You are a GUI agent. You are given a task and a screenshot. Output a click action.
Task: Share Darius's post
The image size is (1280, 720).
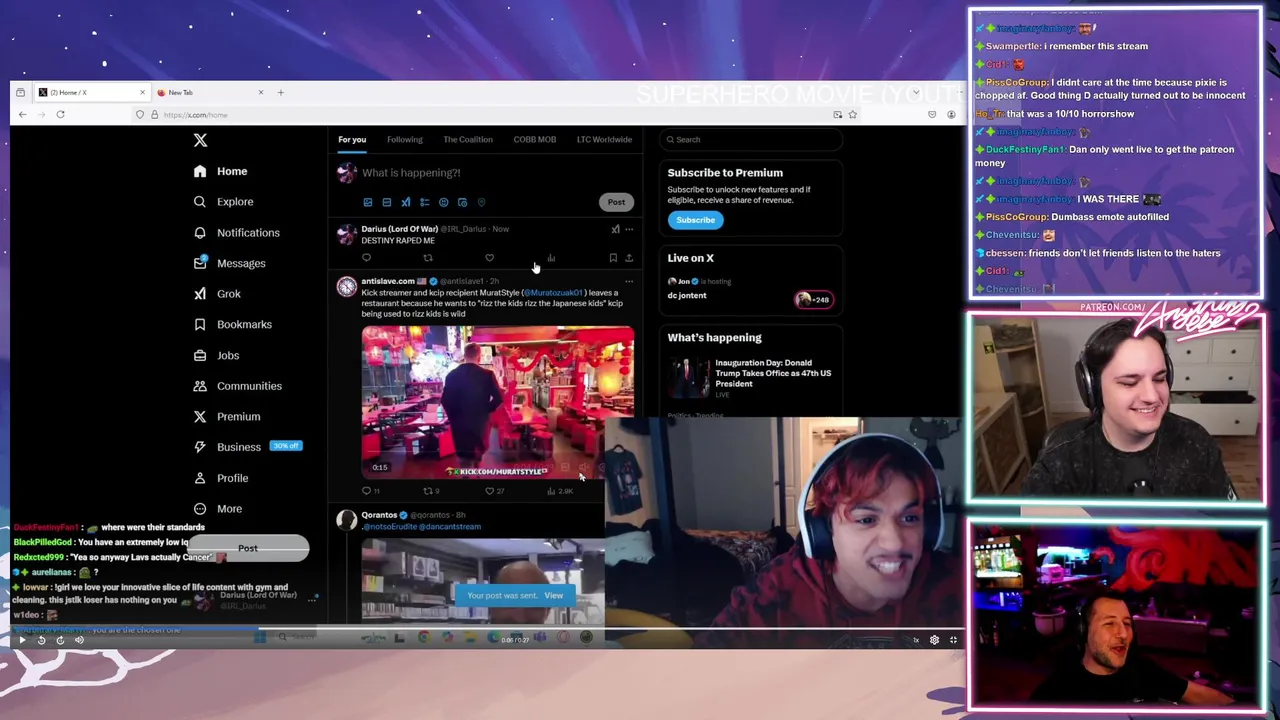(x=629, y=258)
